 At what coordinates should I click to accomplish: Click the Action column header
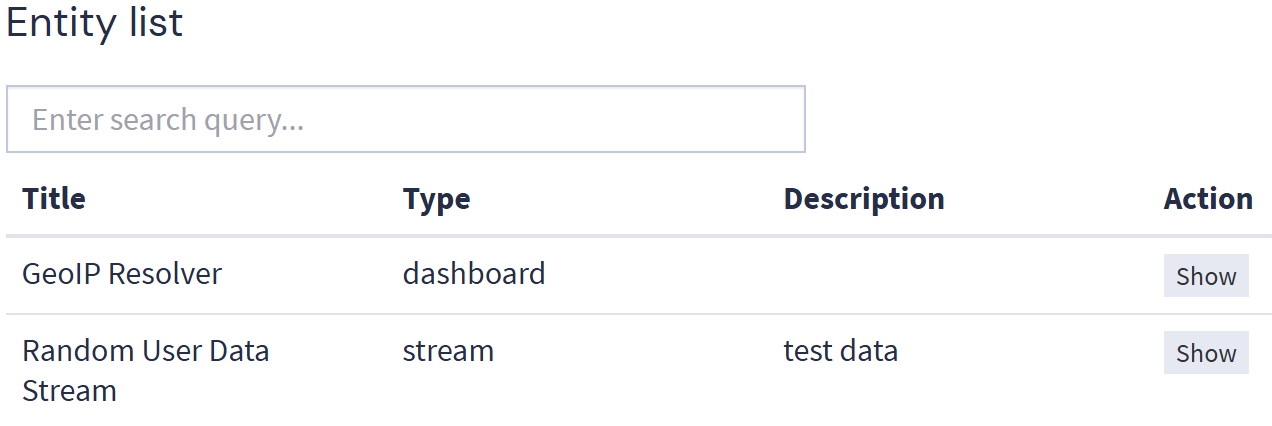click(1207, 199)
